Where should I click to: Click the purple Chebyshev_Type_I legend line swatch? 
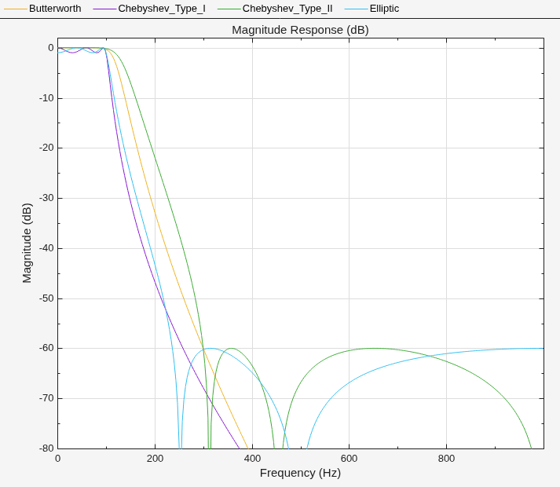pyautogui.click(x=105, y=9)
